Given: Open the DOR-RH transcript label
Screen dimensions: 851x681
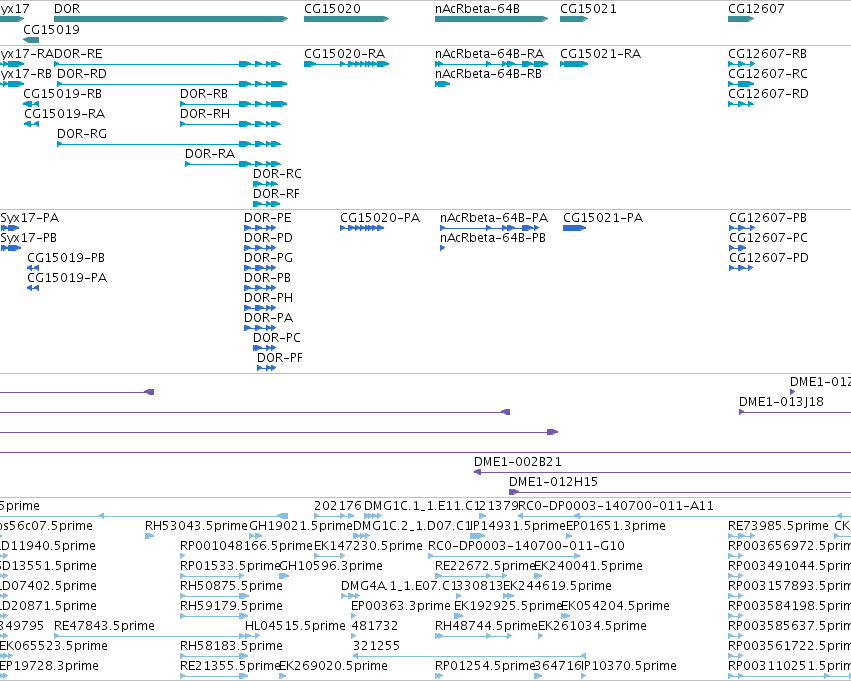Looking at the screenshot, I should click(x=205, y=114).
